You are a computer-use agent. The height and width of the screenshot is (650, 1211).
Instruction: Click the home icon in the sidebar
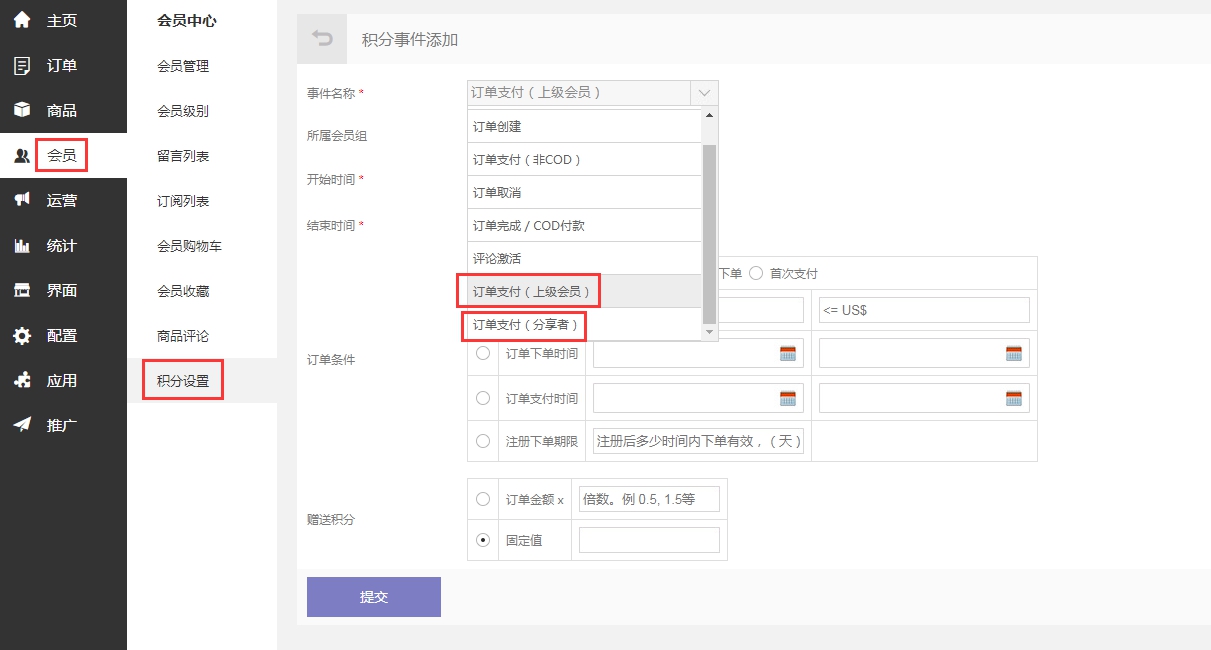pos(22,20)
